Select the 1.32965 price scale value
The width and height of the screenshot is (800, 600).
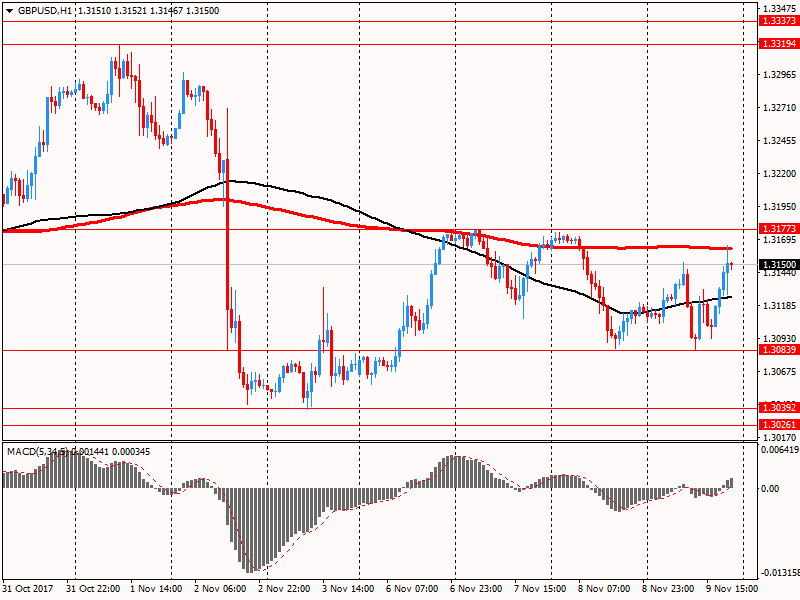click(779, 74)
